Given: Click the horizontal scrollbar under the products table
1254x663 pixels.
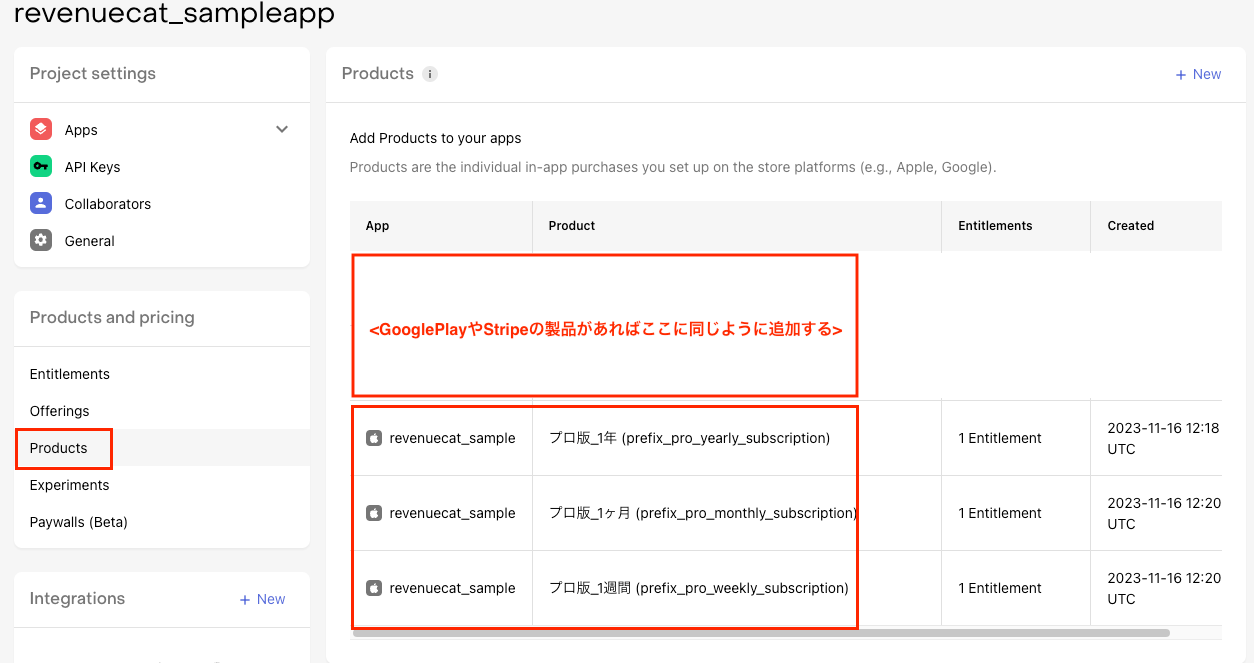Looking at the screenshot, I should click(x=761, y=633).
